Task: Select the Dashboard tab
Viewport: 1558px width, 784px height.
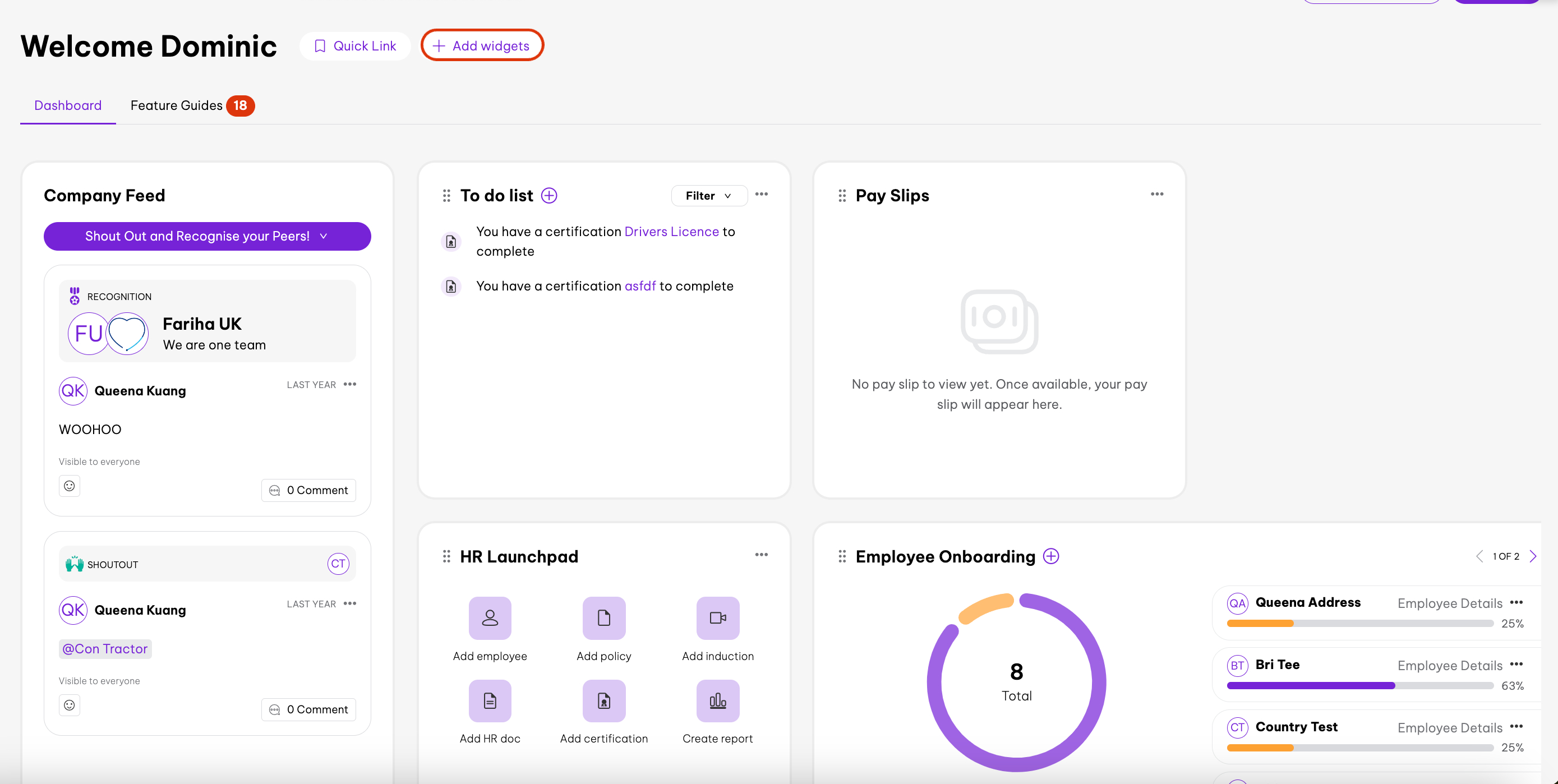Action: (68, 105)
